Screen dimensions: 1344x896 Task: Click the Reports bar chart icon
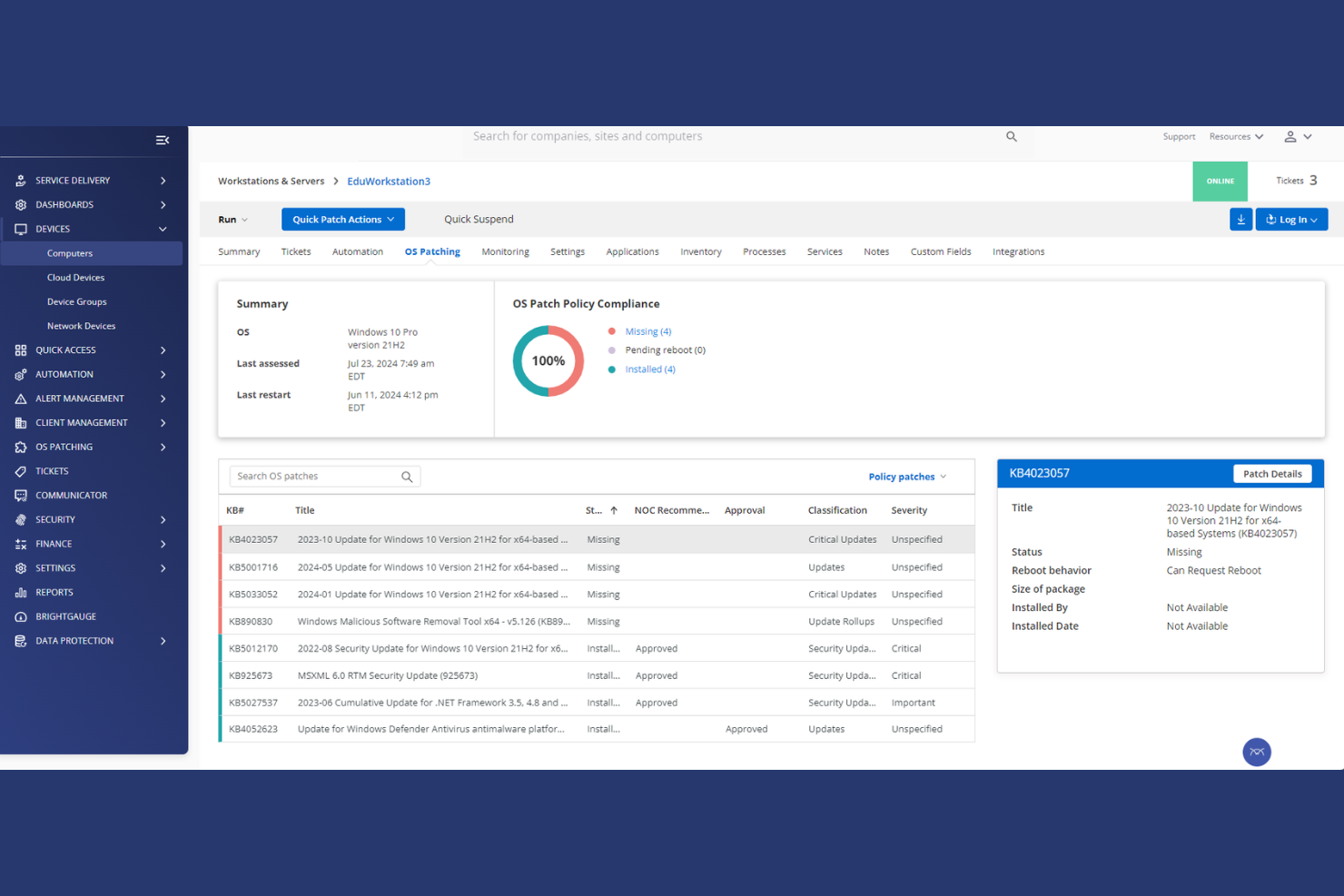pos(20,592)
